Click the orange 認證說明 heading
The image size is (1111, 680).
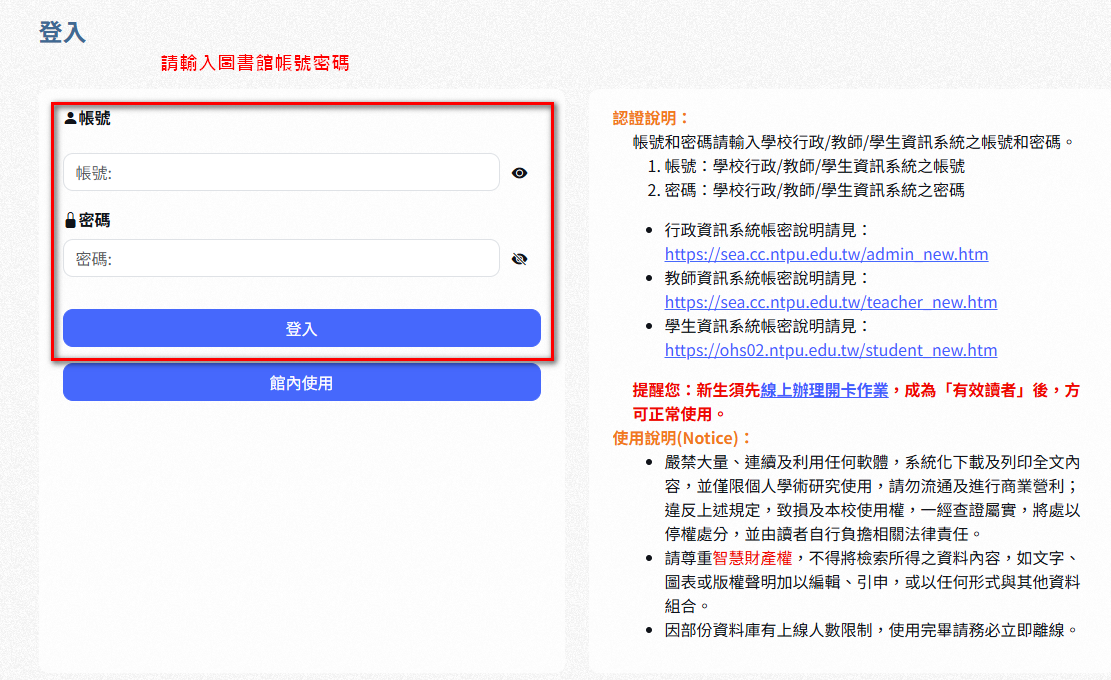point(651,118)
